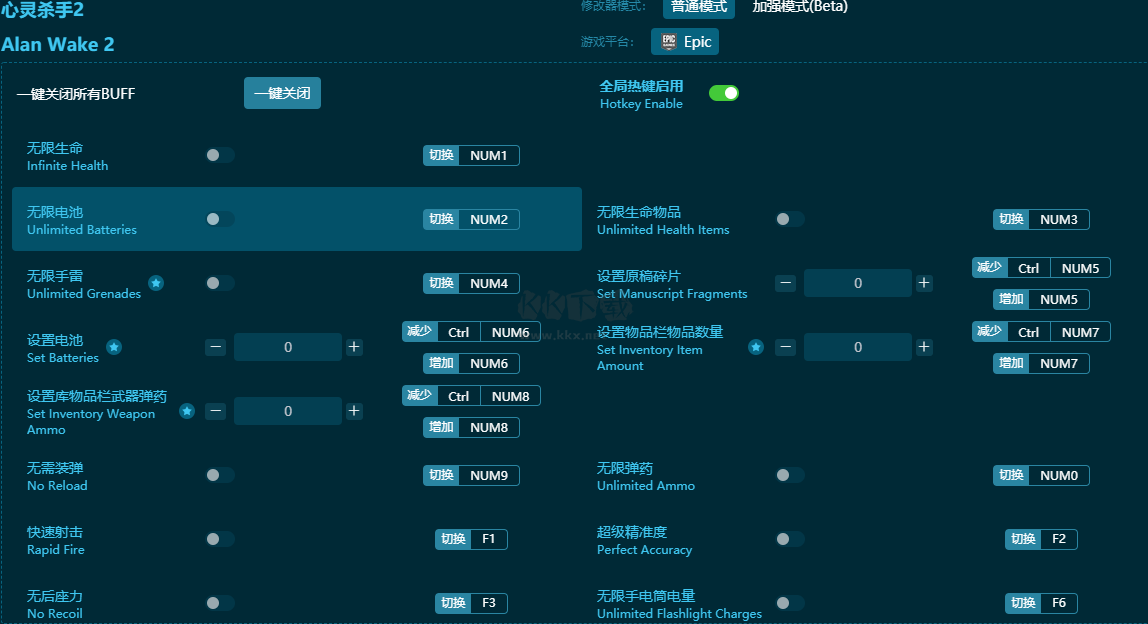Switch to the 普通模式 tab
Screen dimensions: 1148x624
(699, 7)
